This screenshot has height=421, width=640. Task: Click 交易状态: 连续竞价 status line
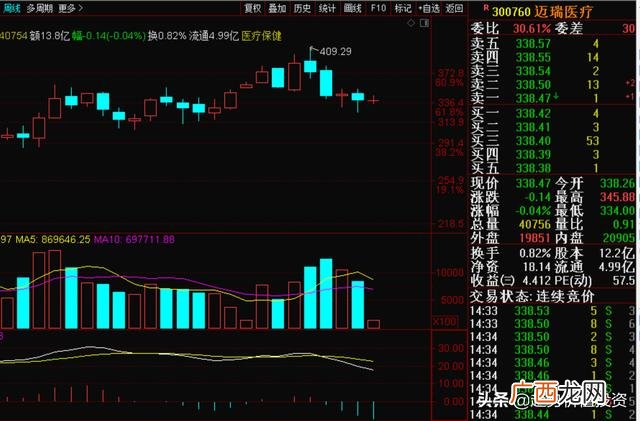[531, 296]
